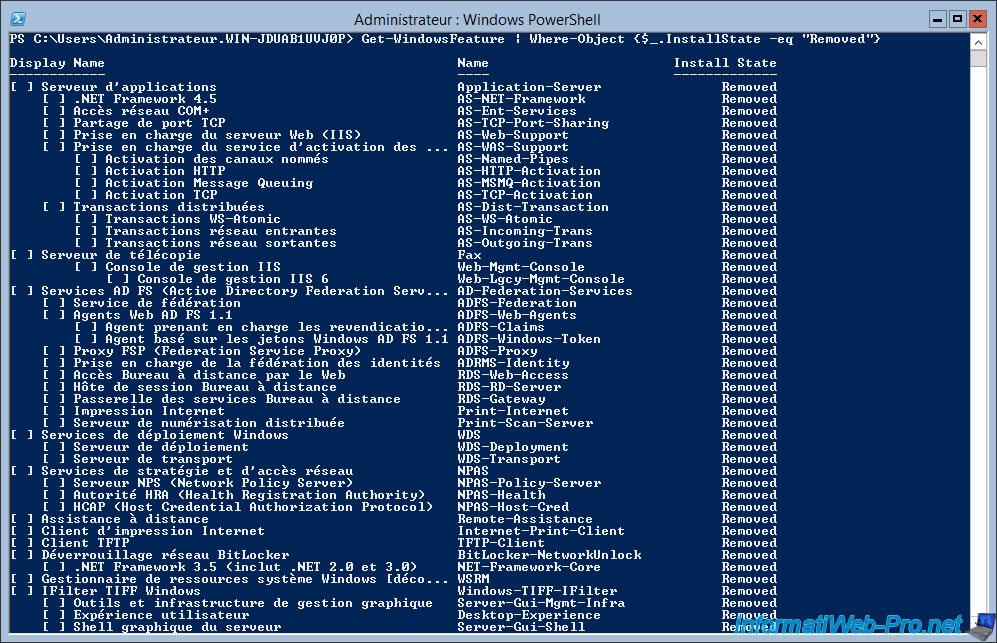Click the Serveur d'applications row
997x643 pixels.
(393, 87)
